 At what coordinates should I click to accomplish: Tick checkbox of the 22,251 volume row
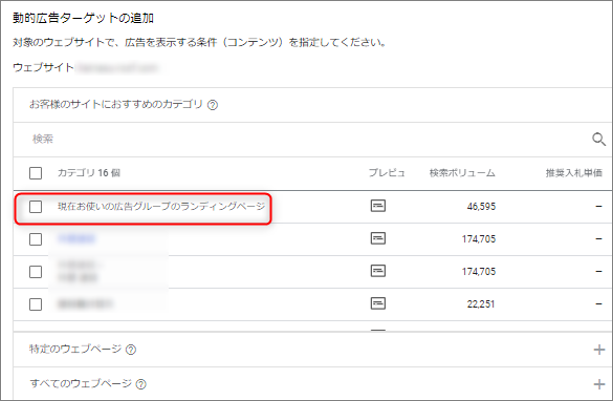36,303
